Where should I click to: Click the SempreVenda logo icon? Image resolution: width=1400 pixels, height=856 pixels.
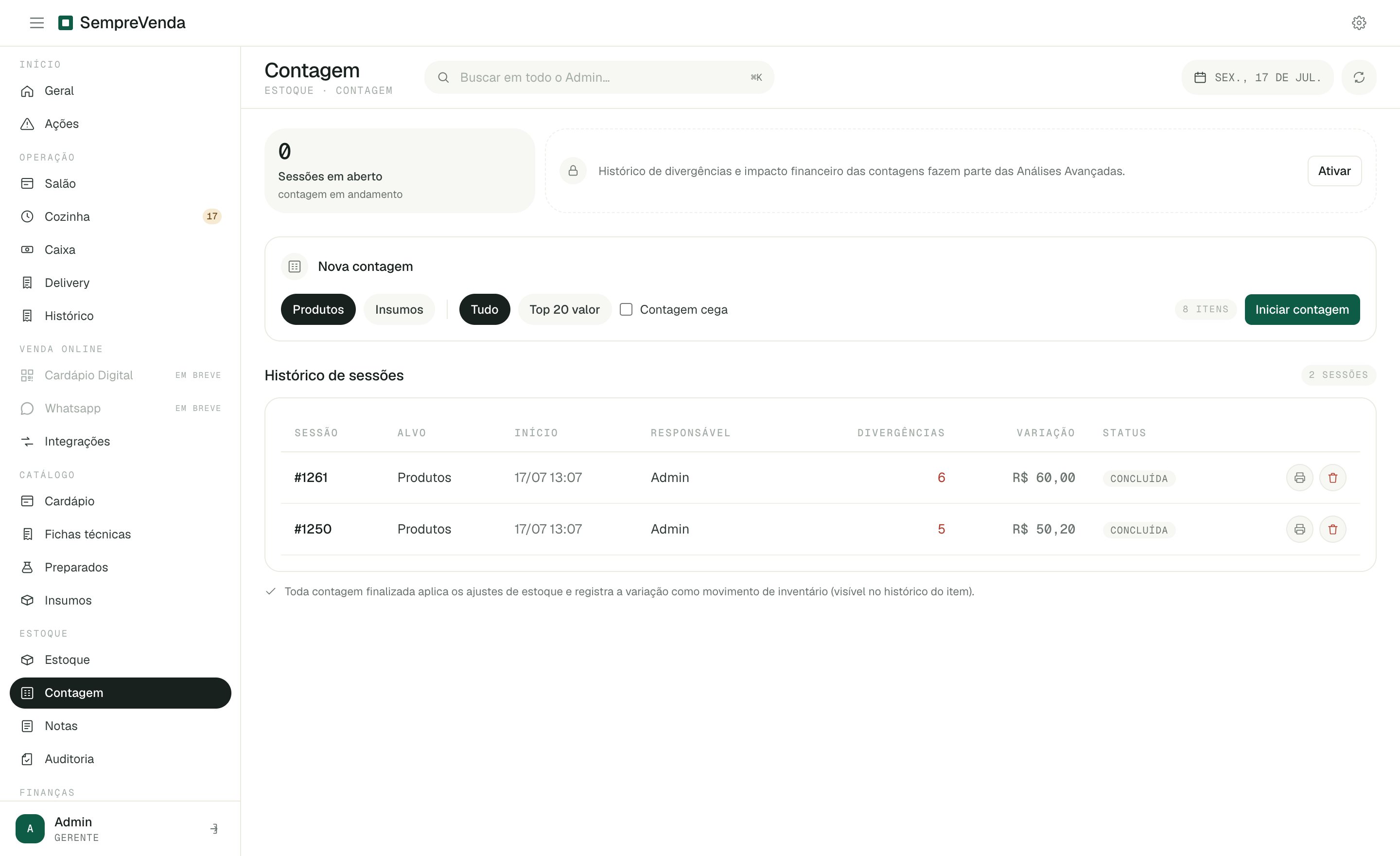(66, 23)
